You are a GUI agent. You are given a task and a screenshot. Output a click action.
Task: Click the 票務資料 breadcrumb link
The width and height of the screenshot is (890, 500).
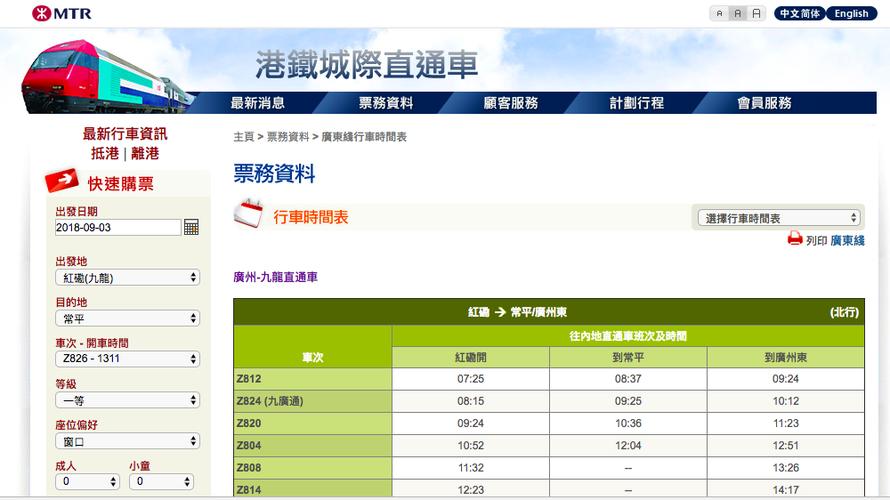[x=288, y=137]
